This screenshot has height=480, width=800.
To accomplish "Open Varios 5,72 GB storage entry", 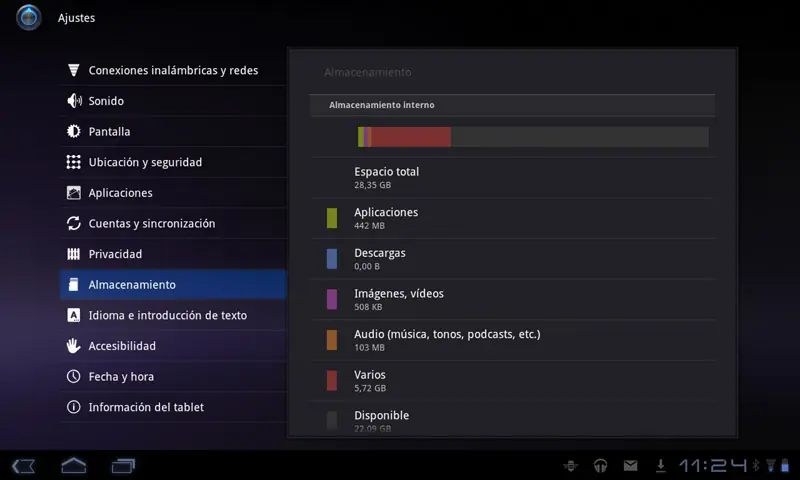I will pyautogui.click(x=513, y=381).
